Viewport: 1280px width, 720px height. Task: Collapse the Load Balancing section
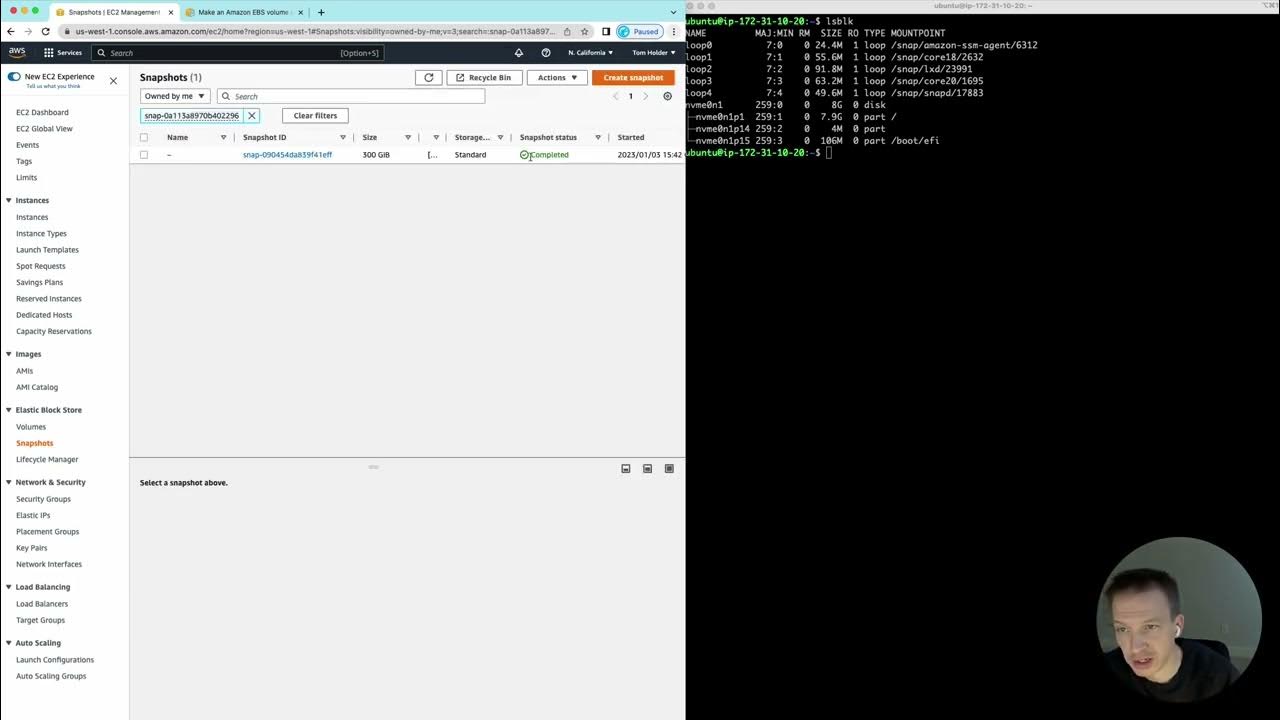click(x=9, y=587)
